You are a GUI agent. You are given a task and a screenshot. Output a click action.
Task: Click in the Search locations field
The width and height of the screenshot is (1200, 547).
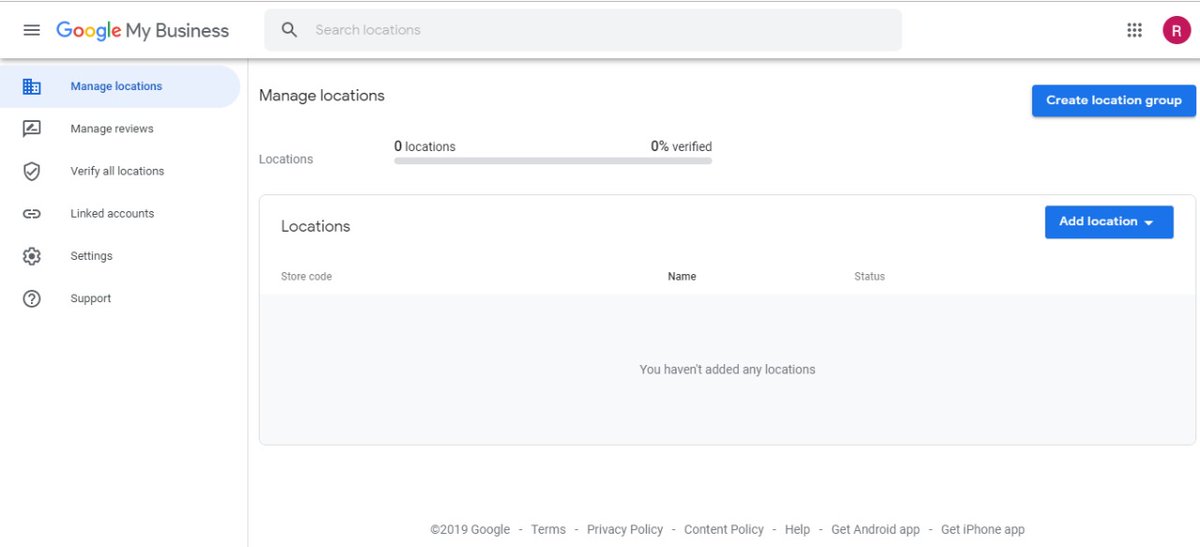(x=583, y=30)
